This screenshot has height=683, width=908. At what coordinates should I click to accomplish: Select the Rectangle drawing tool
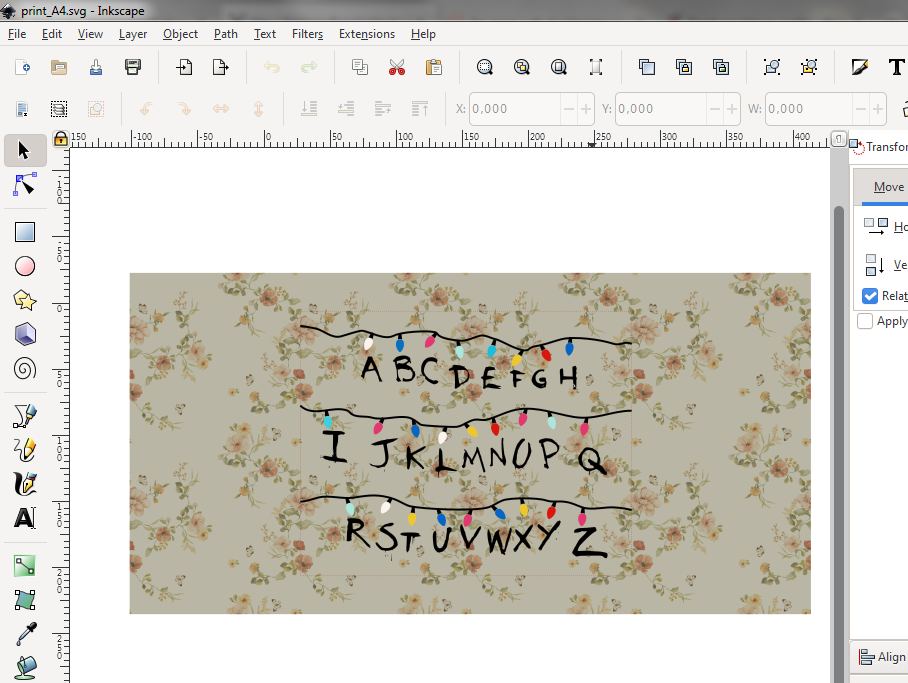25,232
